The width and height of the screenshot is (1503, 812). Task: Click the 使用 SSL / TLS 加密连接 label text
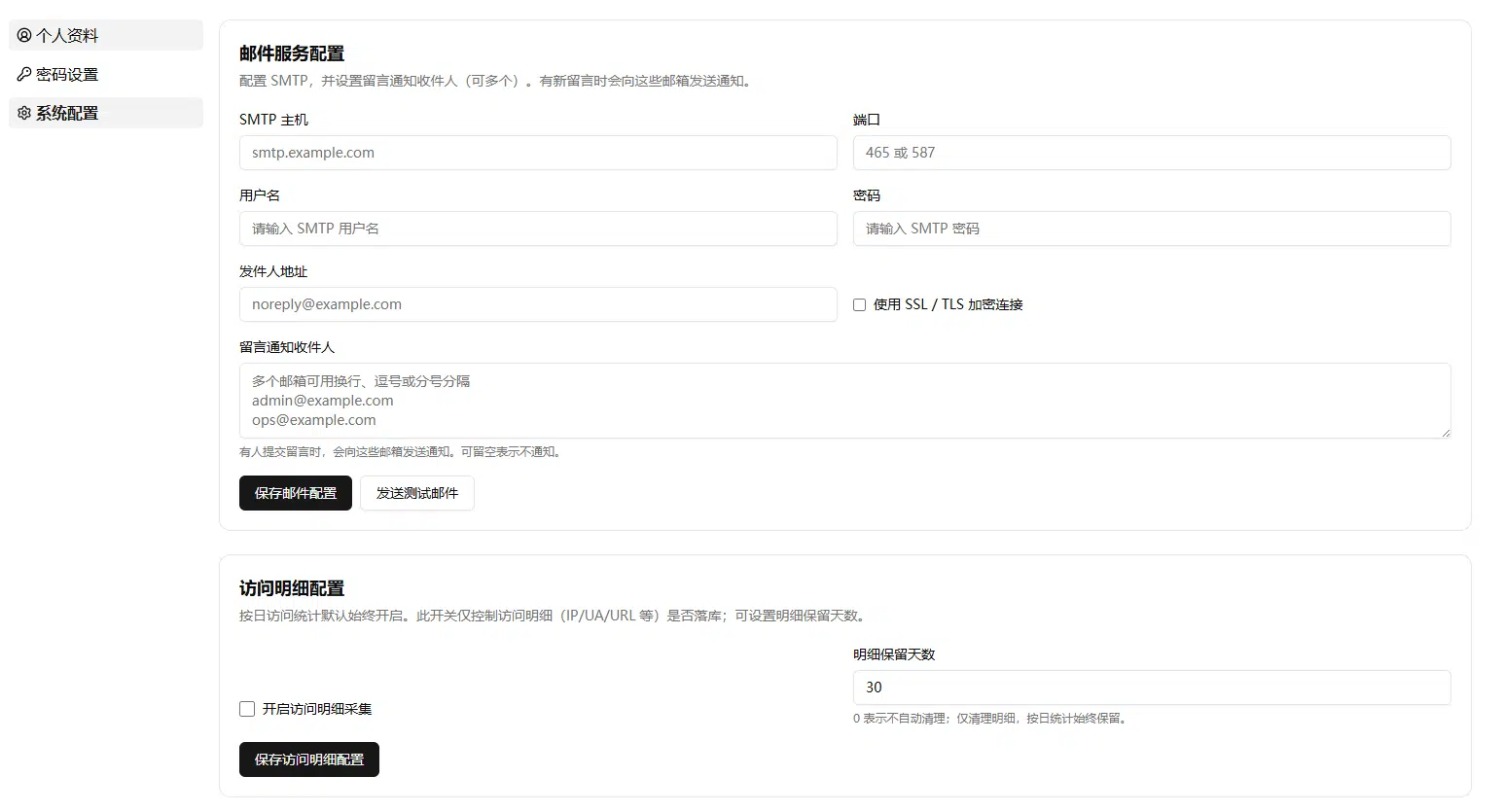[x=948, y=304]
